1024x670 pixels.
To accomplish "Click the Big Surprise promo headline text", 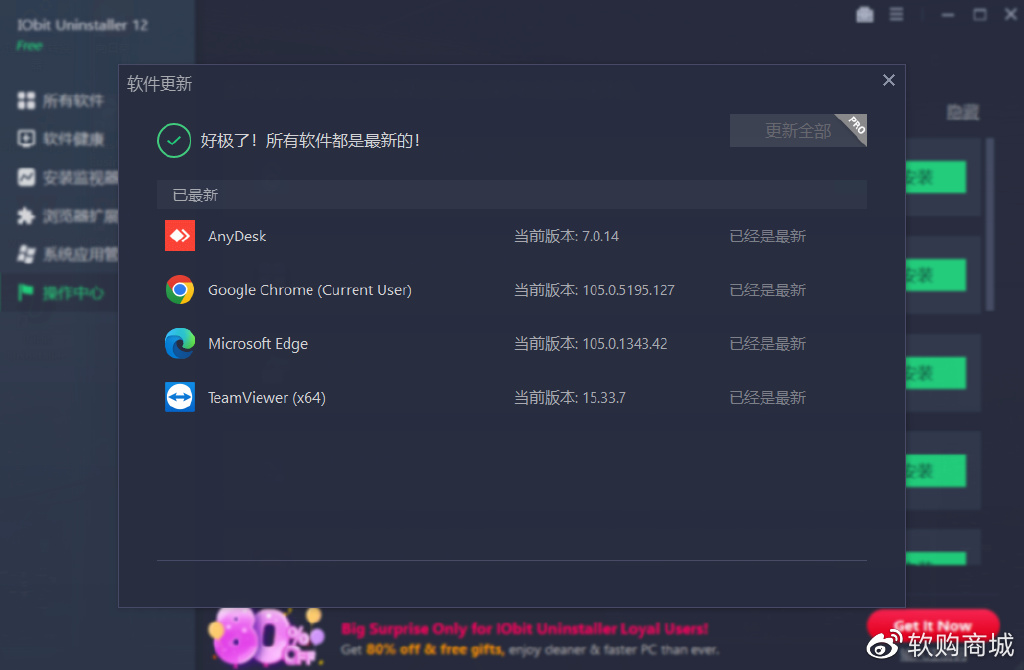I will tap(524, 629).
